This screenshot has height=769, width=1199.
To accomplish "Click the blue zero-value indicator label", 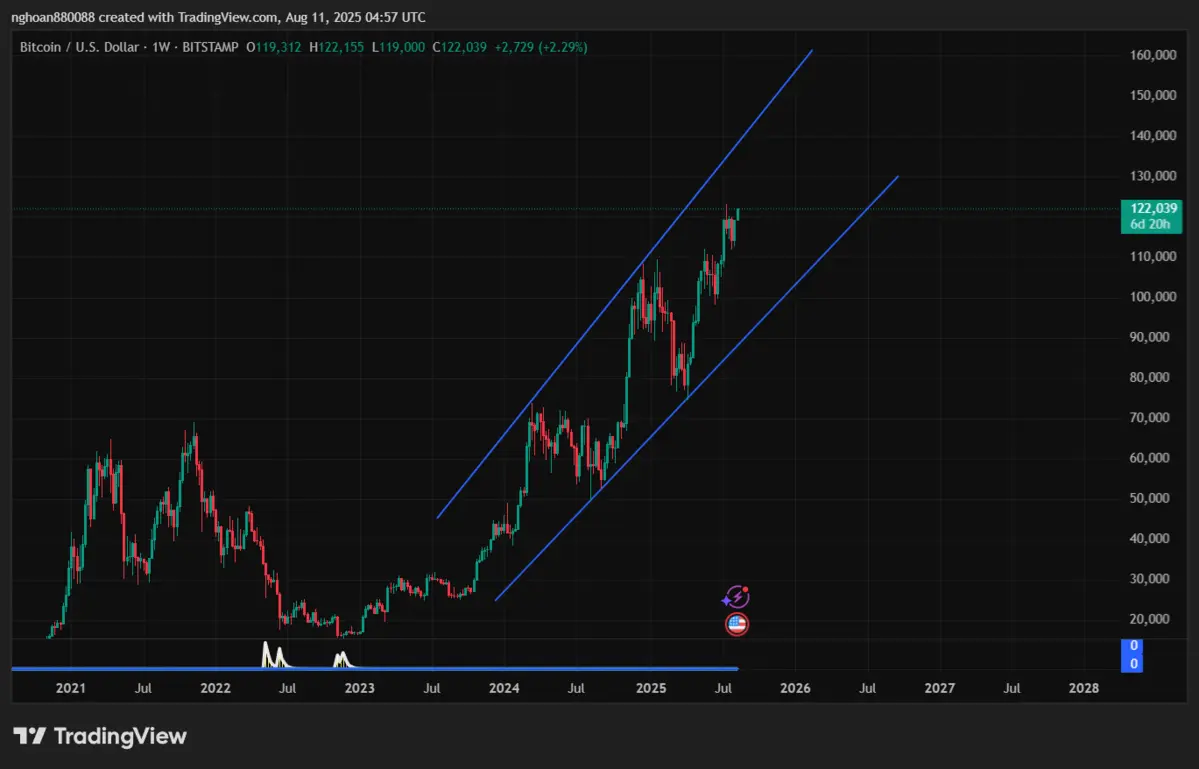I will click(x=1134, y=656).
